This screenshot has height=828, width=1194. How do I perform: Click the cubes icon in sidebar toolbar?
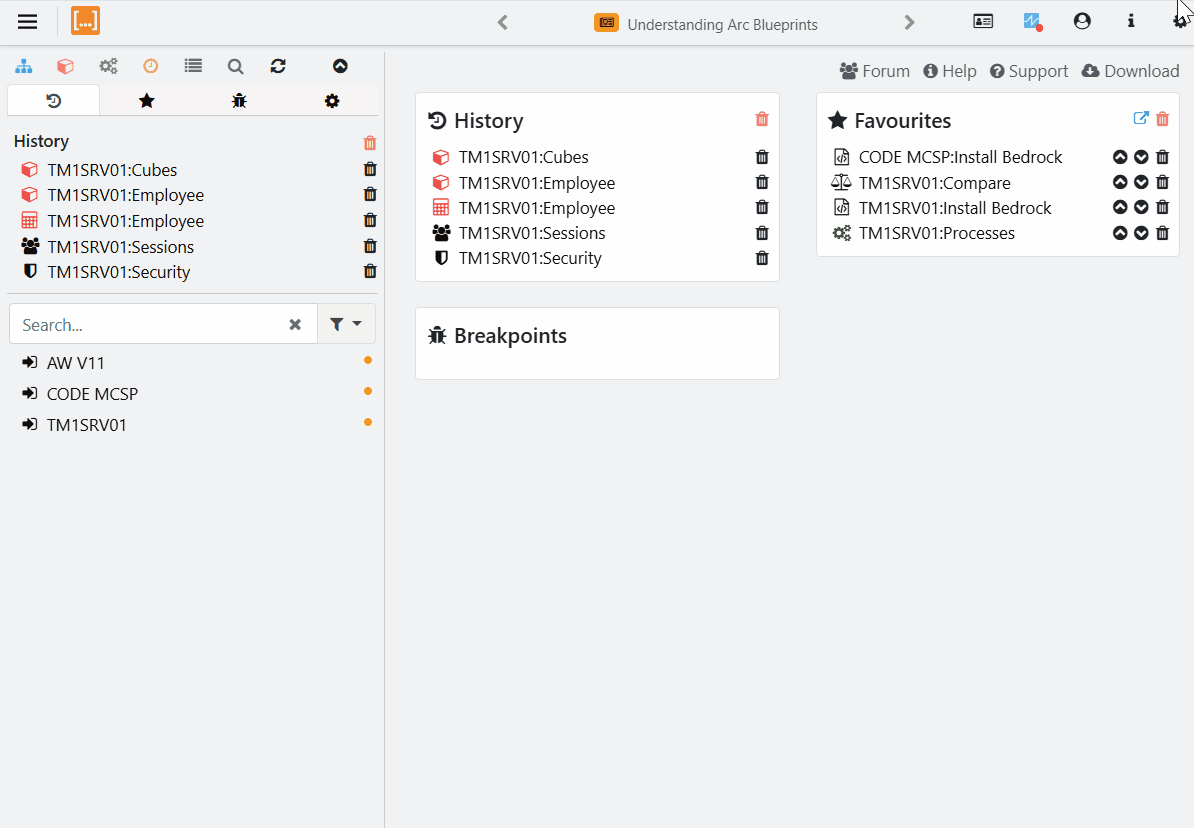click(x=65, y=66)
